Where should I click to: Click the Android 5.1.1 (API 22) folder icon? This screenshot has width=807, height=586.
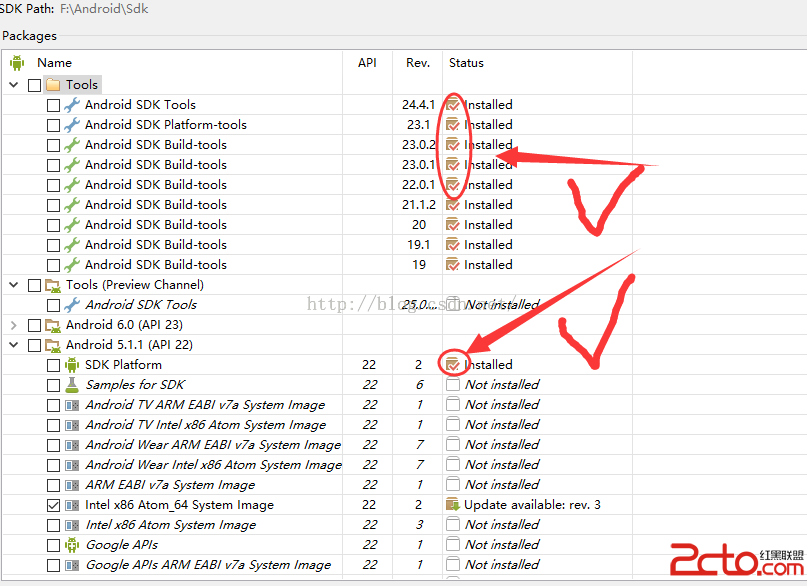[53, 345]
